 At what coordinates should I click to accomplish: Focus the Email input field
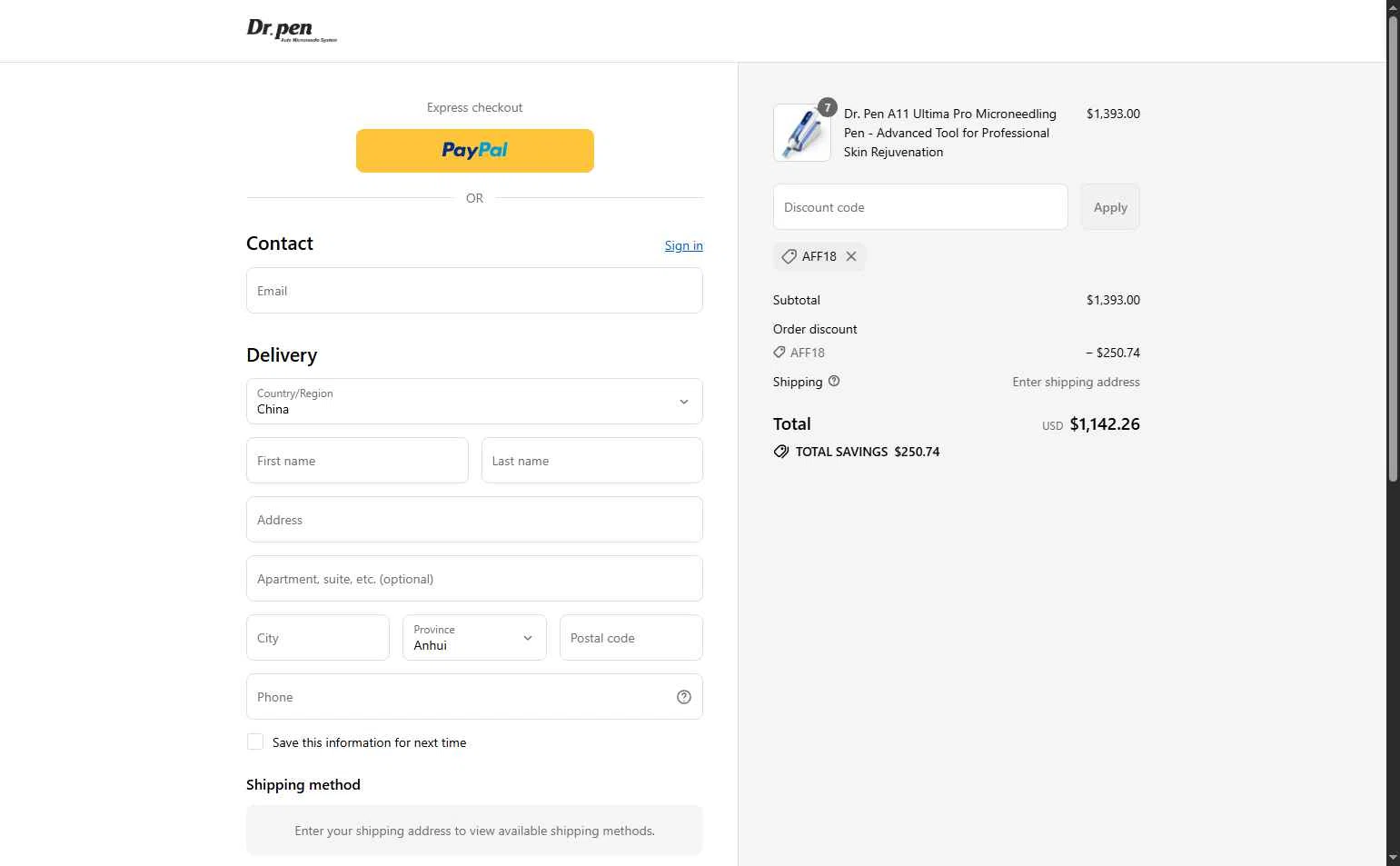coord(474,291)
